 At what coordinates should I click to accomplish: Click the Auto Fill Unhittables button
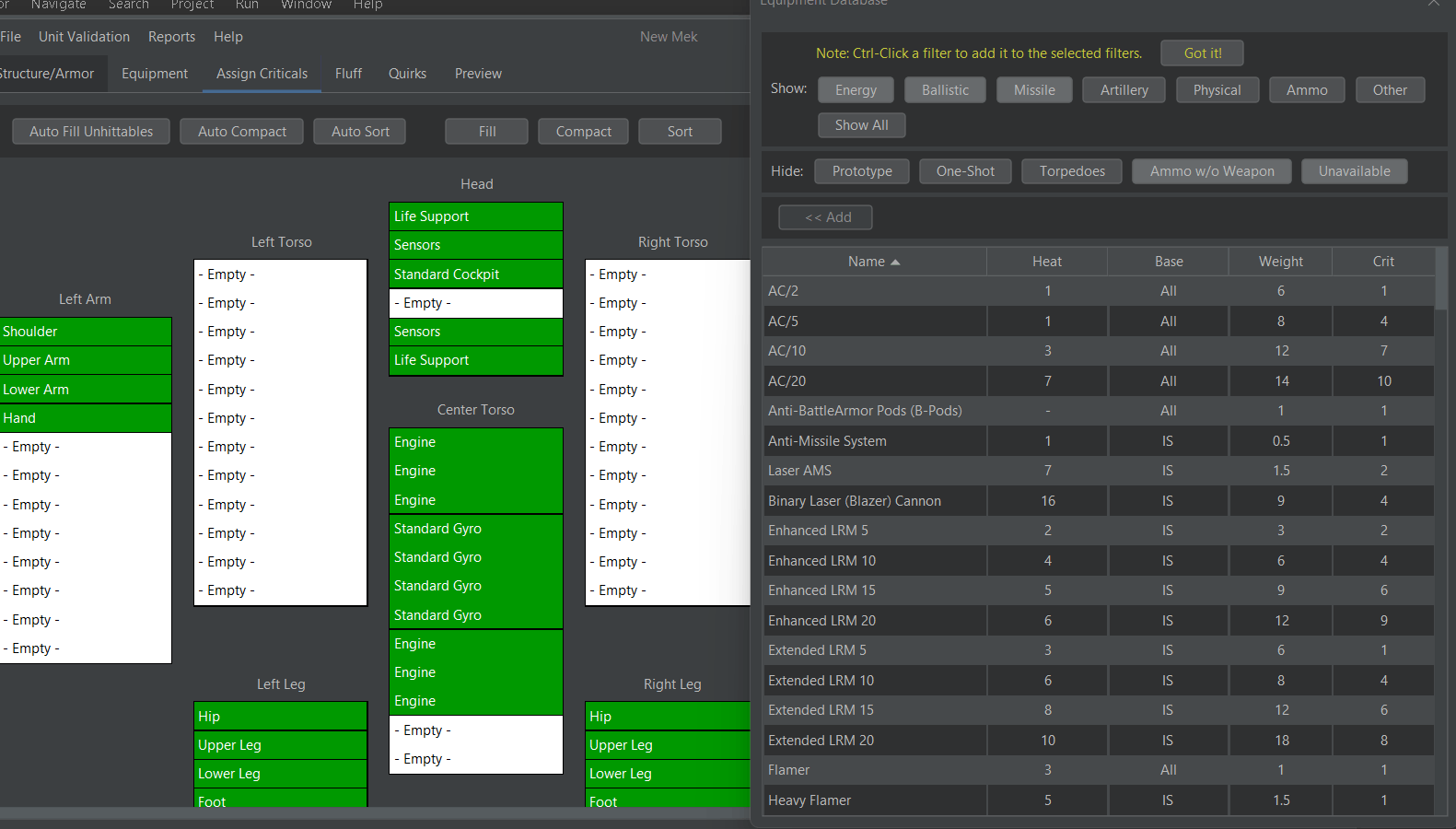tap(91, 132)
